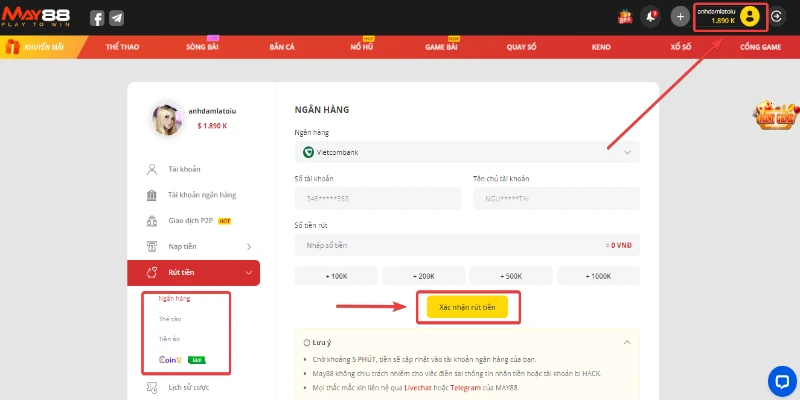Open the Facebook page icon
This screenshot has width=800, height=400.
[97, 18]
